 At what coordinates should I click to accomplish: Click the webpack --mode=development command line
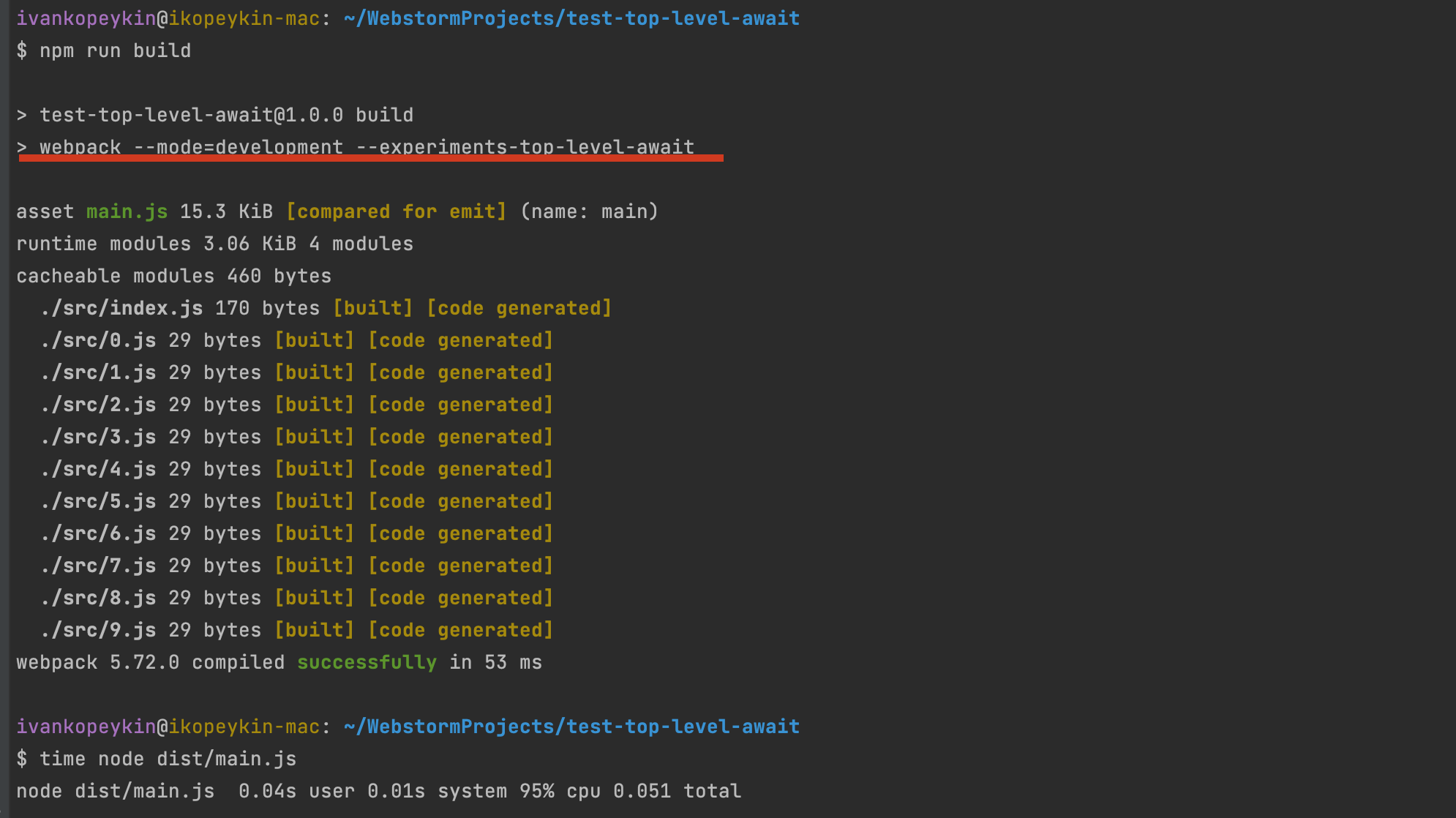point(367,146)
